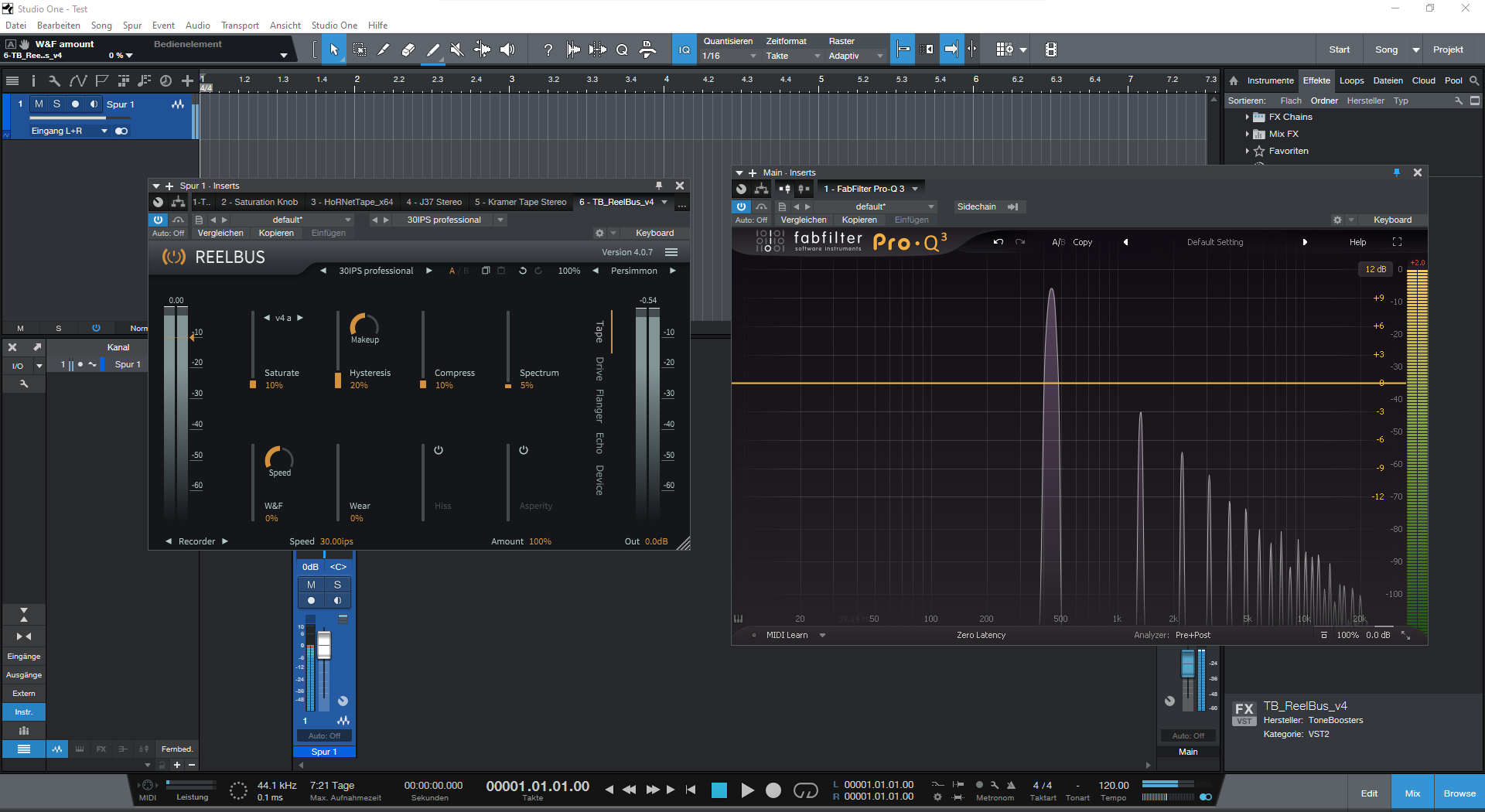
Task: Select the Mute tool
Action: pos(457,49)
